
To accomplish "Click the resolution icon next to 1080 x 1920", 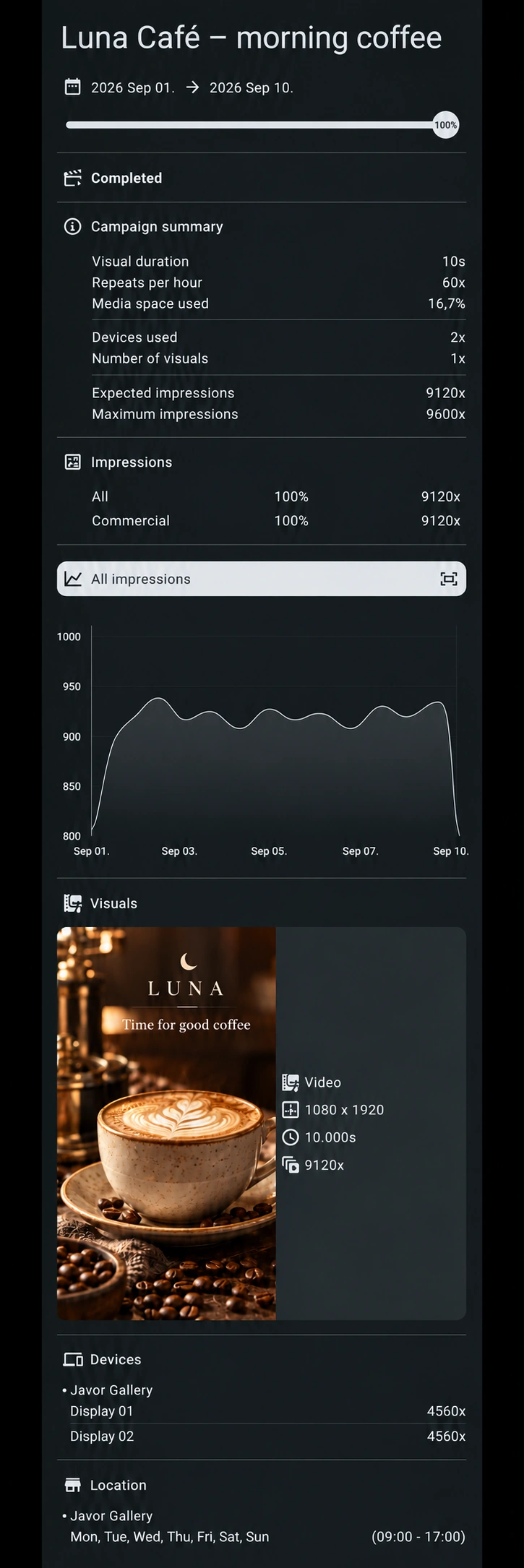I will [x=291, y=1109].
